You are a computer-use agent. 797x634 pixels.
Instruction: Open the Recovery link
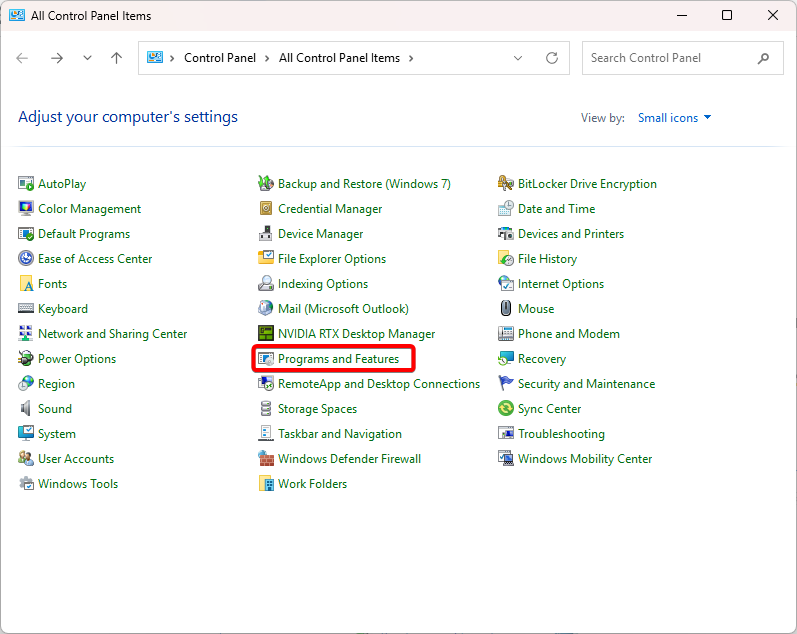coord(542,358)
